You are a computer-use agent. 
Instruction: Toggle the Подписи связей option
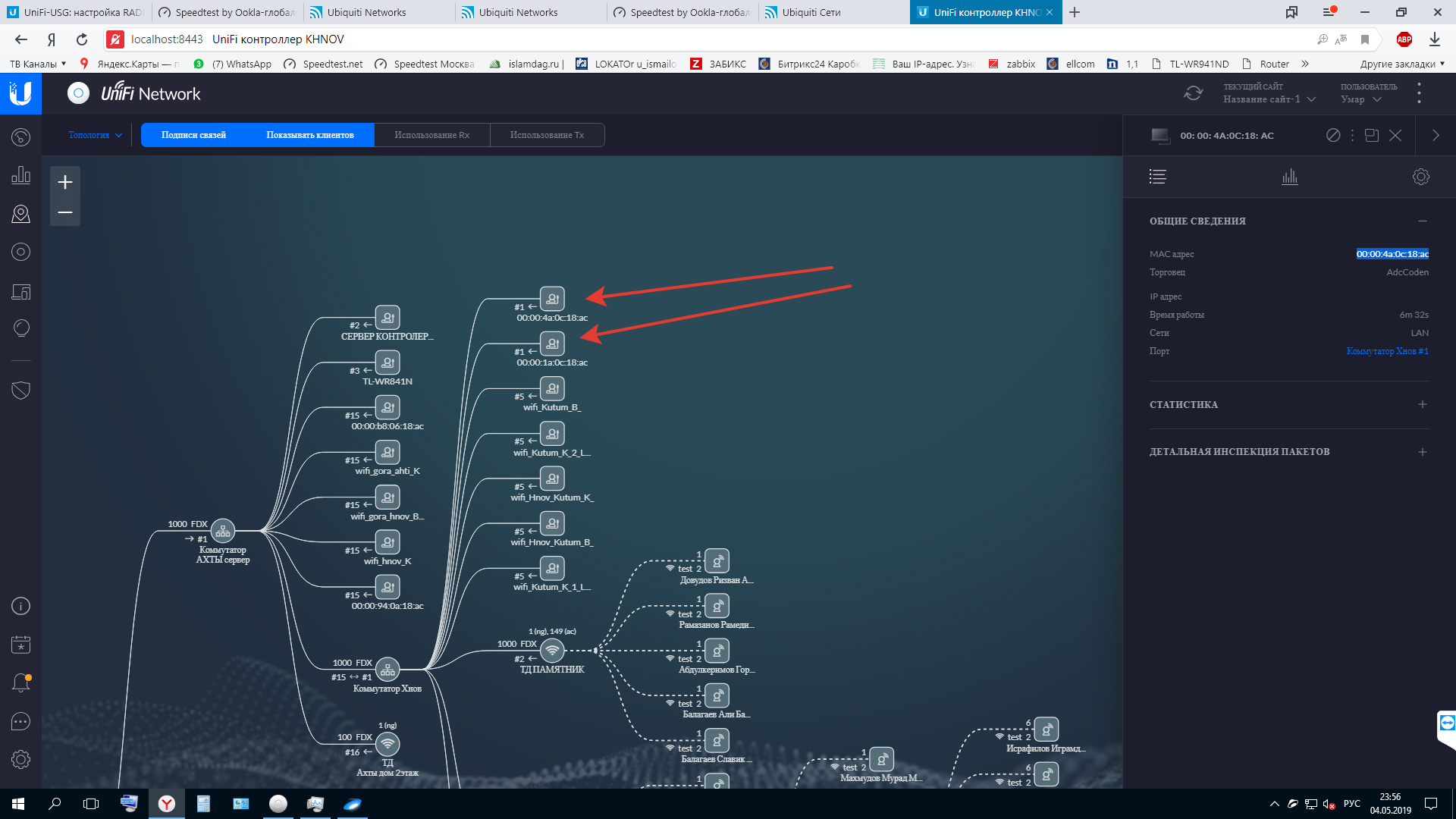pyautogui.click(x=193, y=135)
